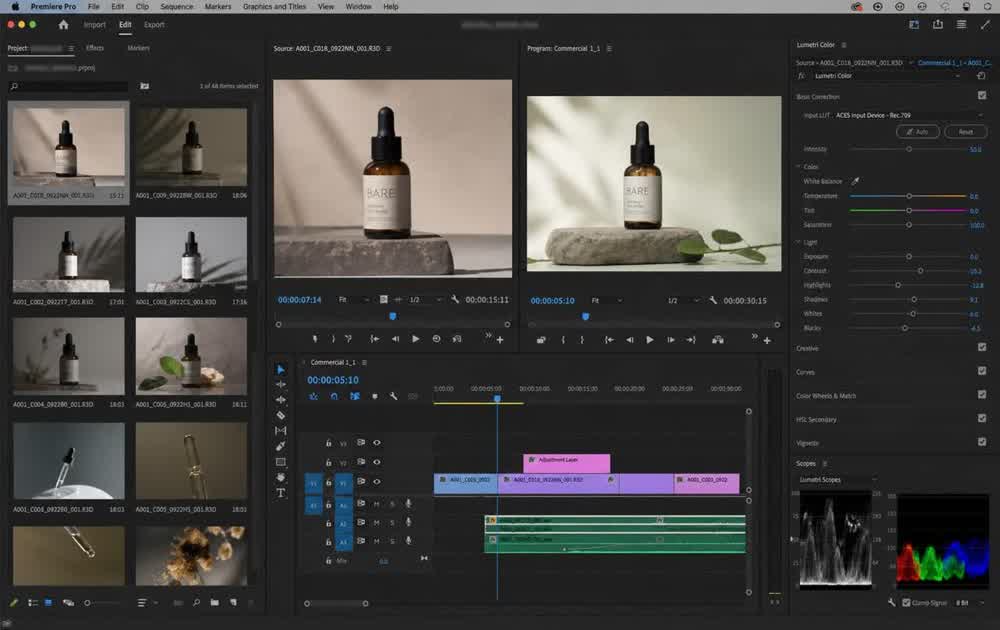This screenshot has height=630, width=1000.
Task: Mute audio track A2
Action: [x=376, y=523]
